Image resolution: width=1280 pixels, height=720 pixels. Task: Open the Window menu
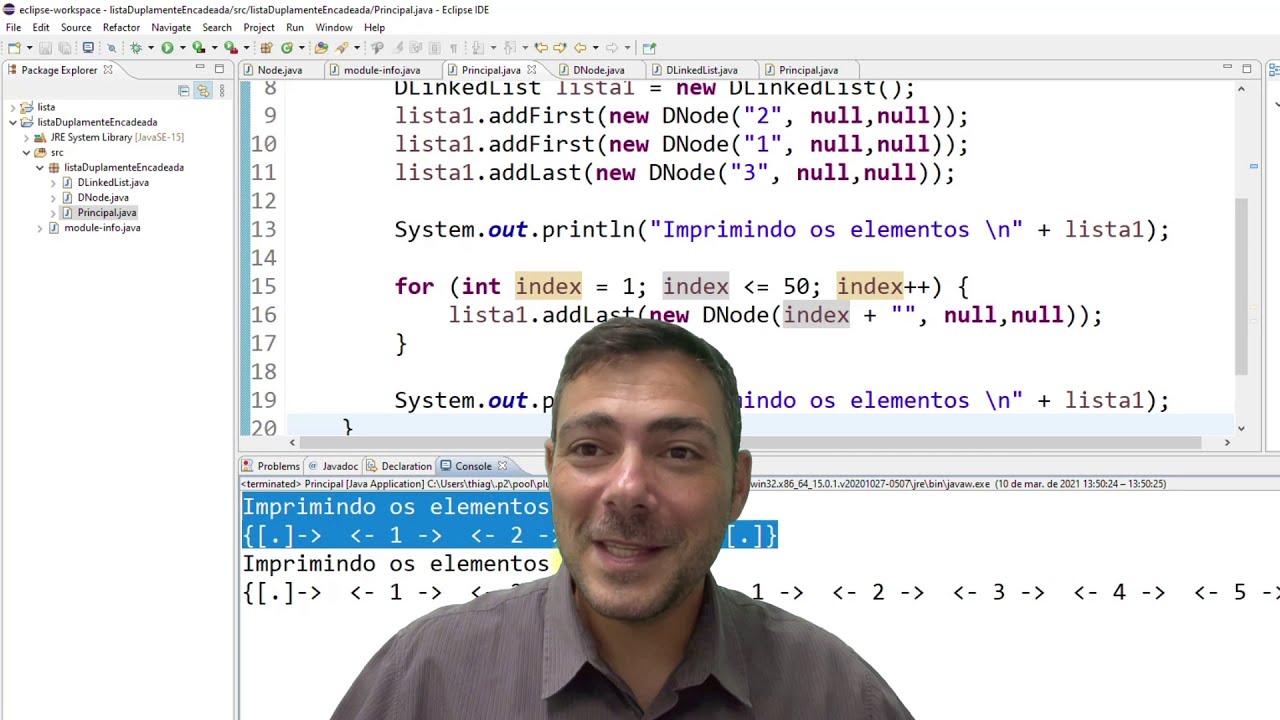click(334, 27)
